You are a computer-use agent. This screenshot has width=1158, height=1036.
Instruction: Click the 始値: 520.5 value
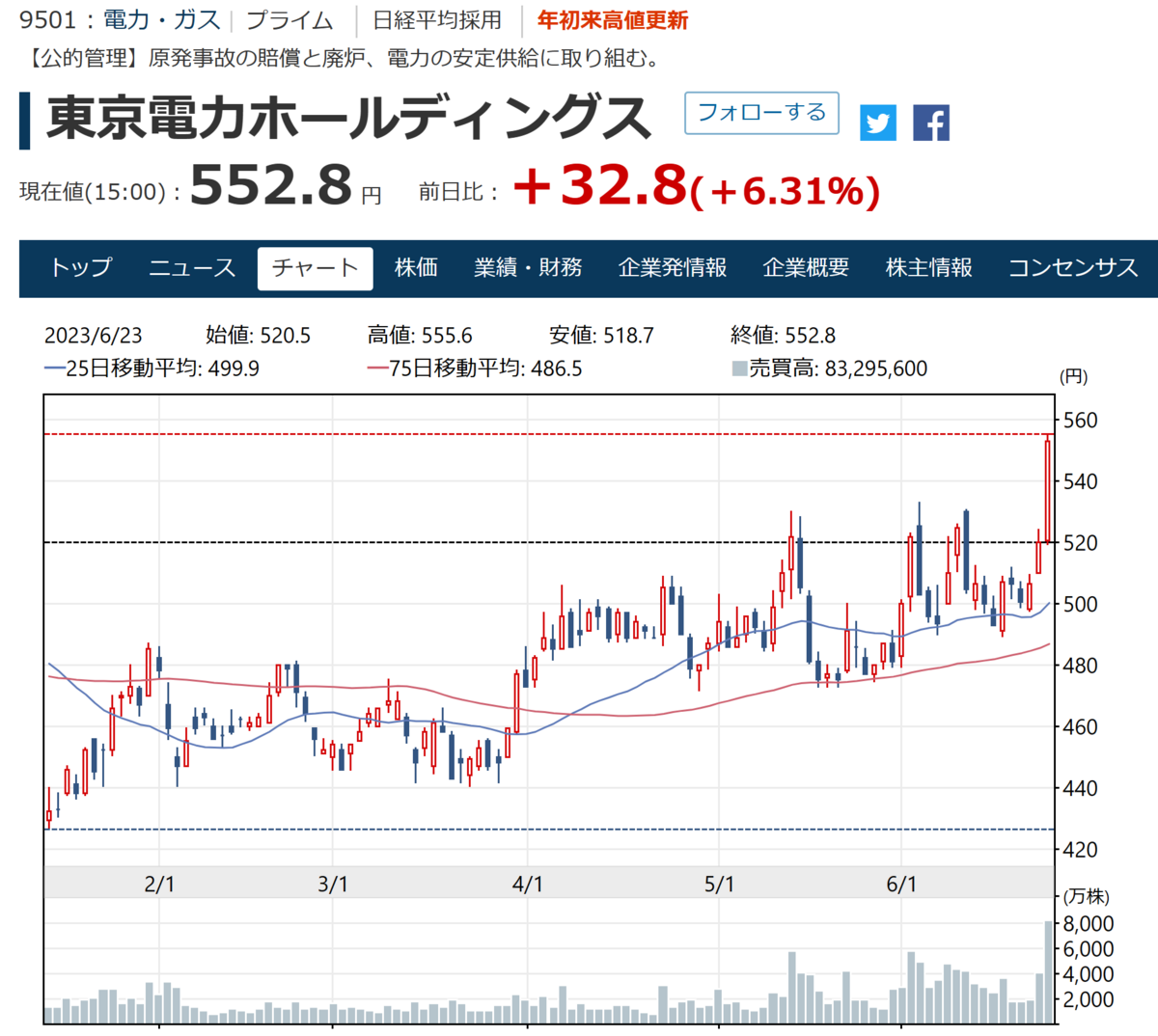[258, 336]
